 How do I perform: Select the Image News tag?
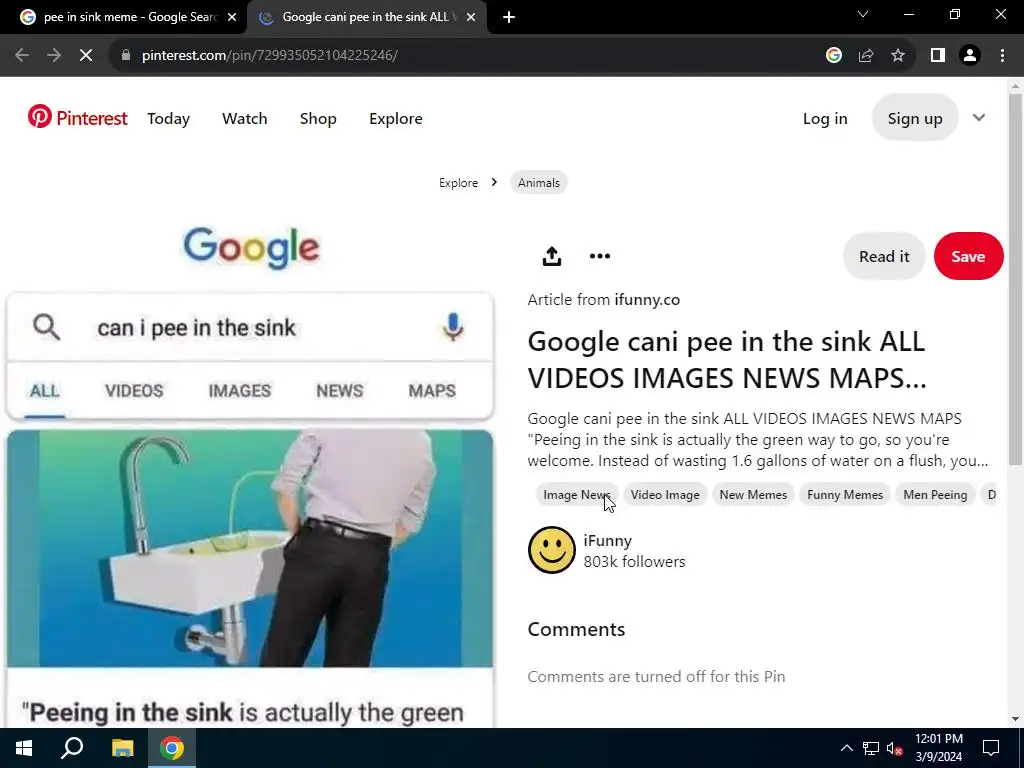576,495
